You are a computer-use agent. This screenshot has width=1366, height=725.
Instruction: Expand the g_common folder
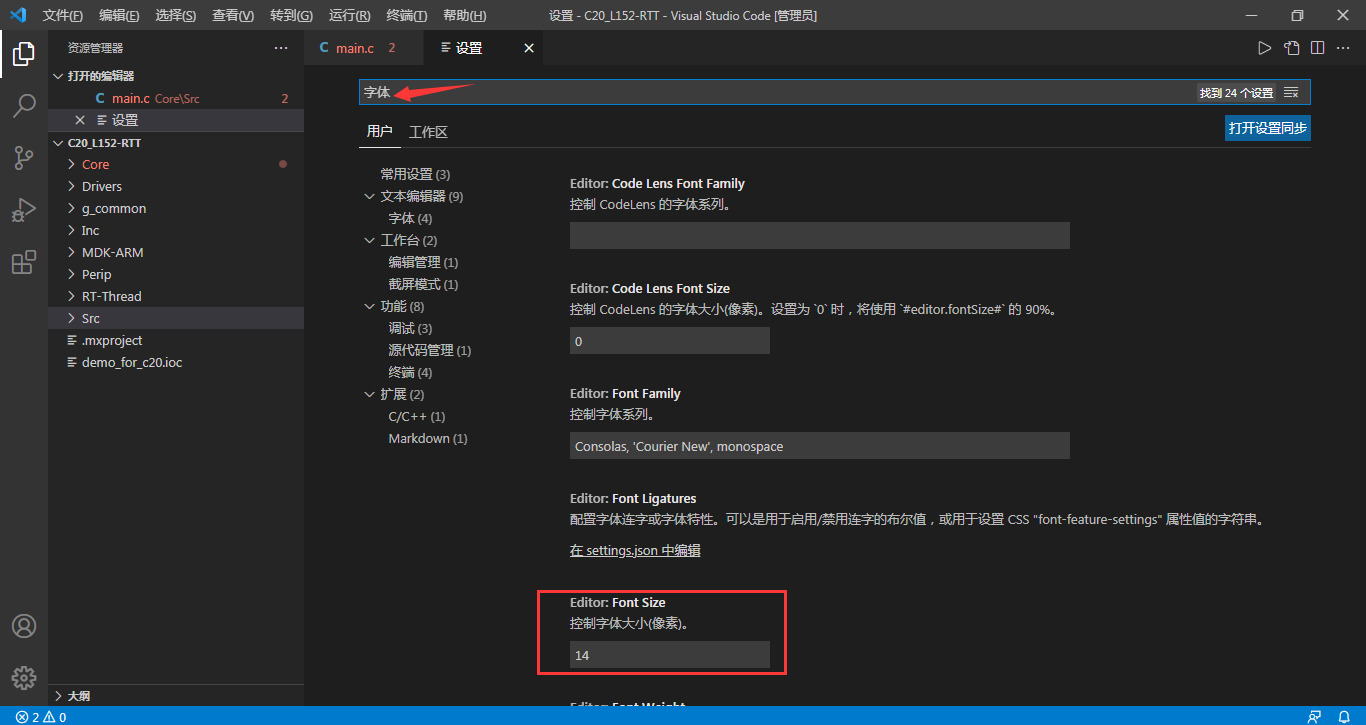pyautogui.click(x=176, y=208)
